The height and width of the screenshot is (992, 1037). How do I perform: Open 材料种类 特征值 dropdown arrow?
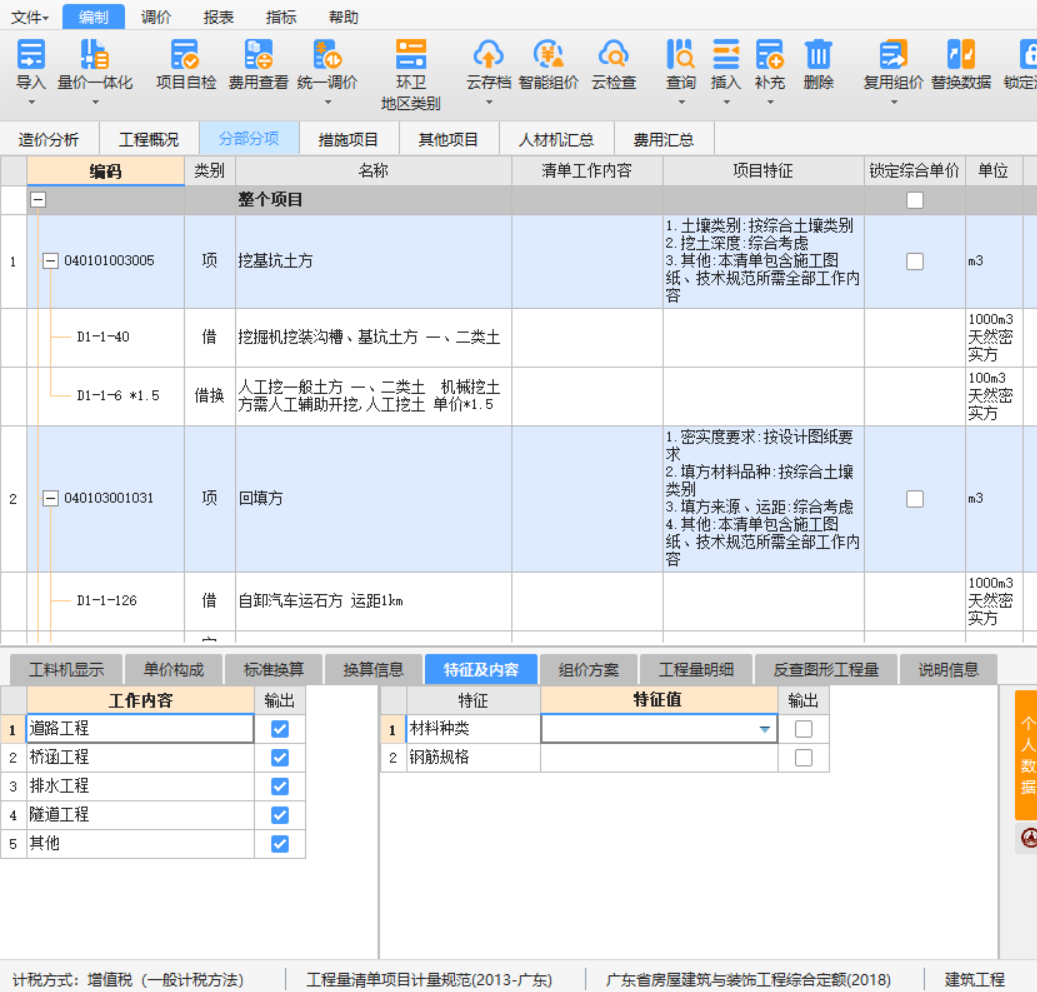(x=765, y=729)
